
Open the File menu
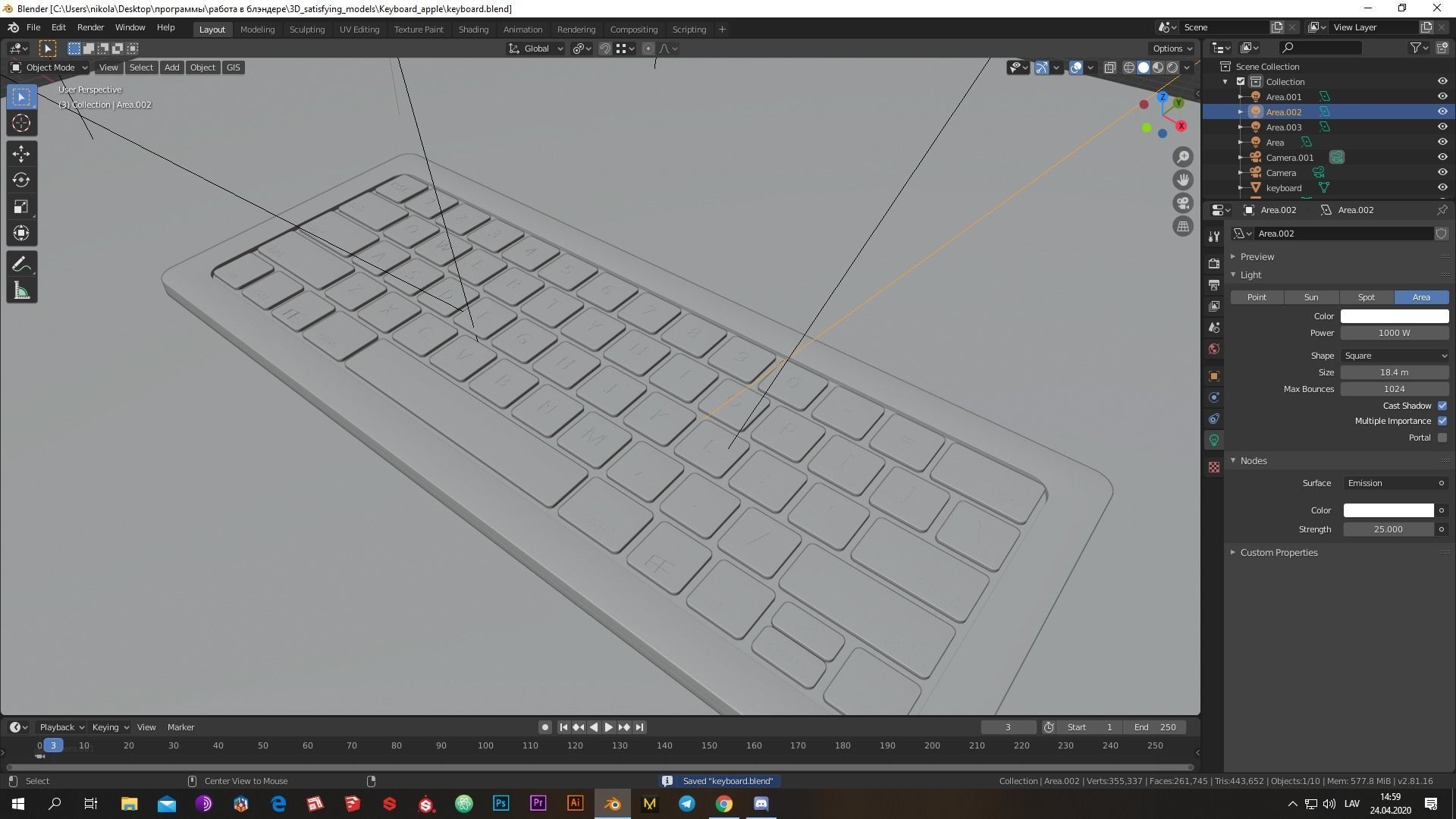[33, 27]
